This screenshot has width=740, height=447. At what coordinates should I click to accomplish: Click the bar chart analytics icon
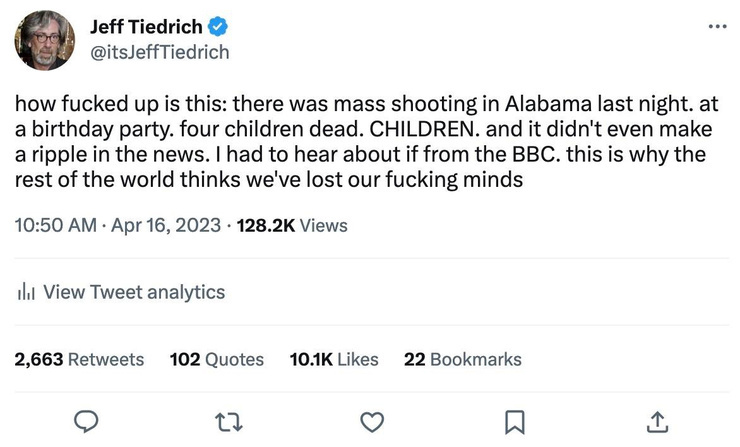(27, 293)
